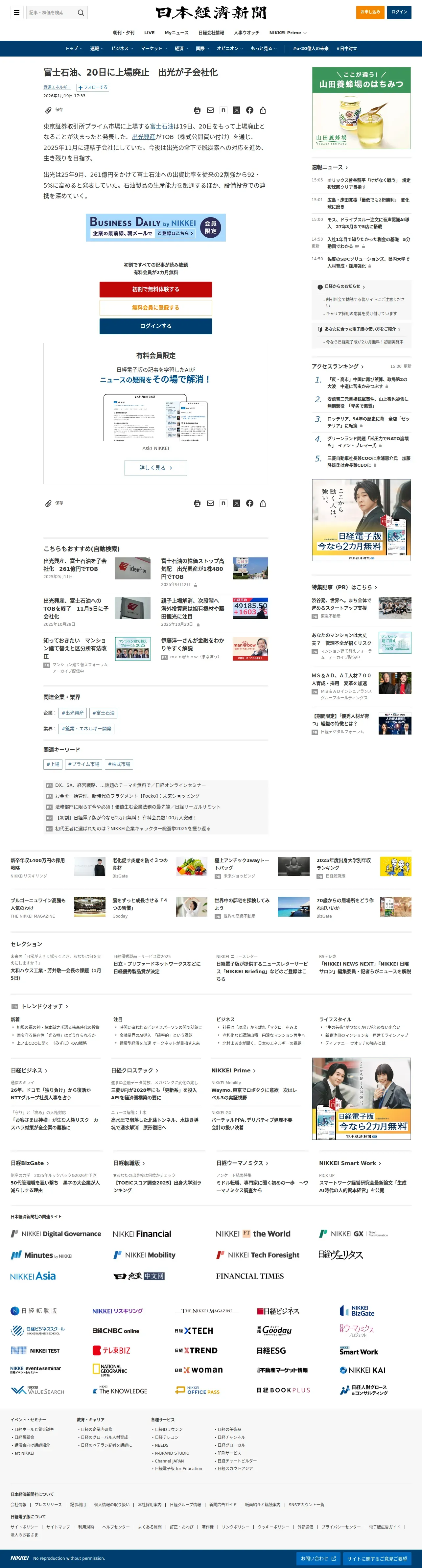Image resolution: width=422 pixels, height=1568 pixels.
Task: Open the NIKKEI Digital Governance logo
Action: pos(56,1234)
